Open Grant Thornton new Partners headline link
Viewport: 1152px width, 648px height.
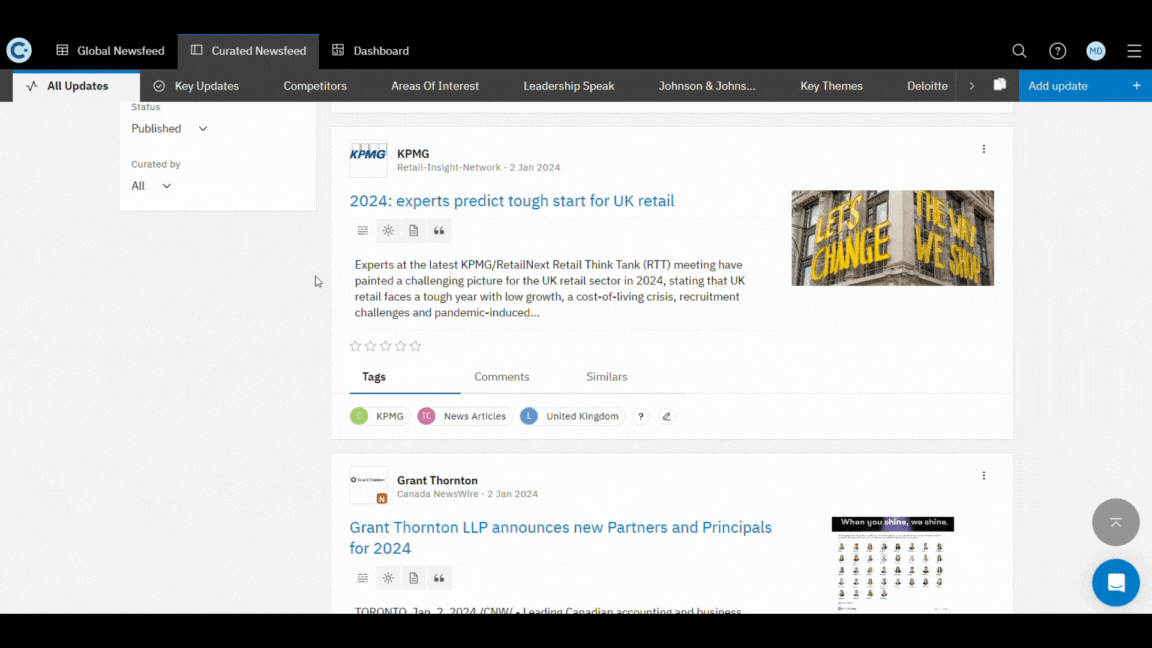pos(561,538)
